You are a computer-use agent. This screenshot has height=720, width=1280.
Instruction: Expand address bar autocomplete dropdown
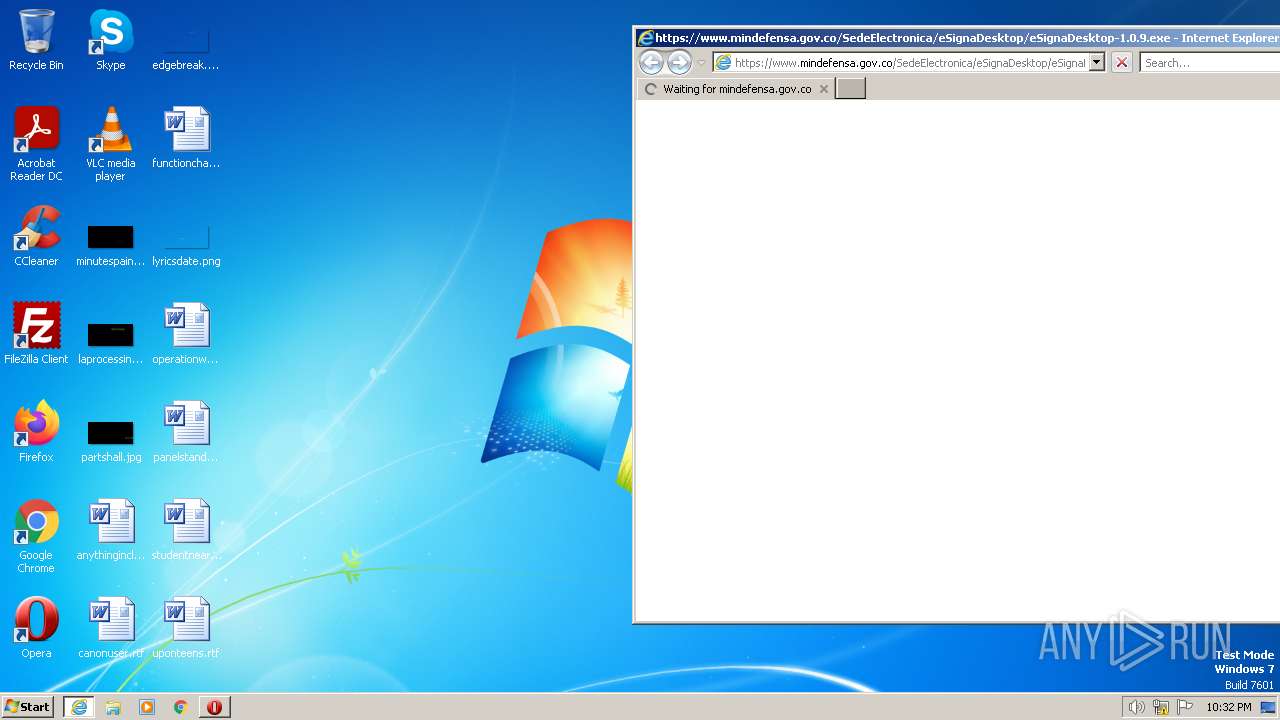tap(1096, 62)
